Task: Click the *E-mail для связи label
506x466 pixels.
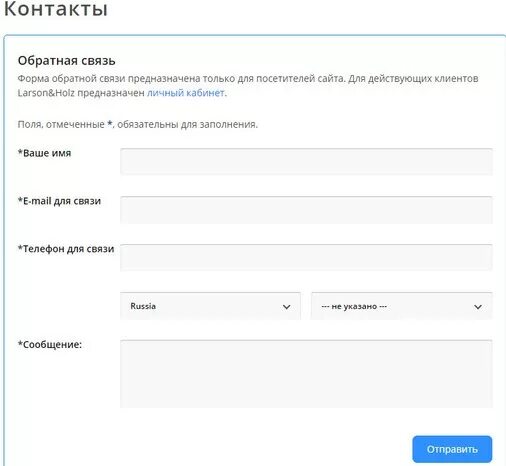Action: click(x=59, y=201)
